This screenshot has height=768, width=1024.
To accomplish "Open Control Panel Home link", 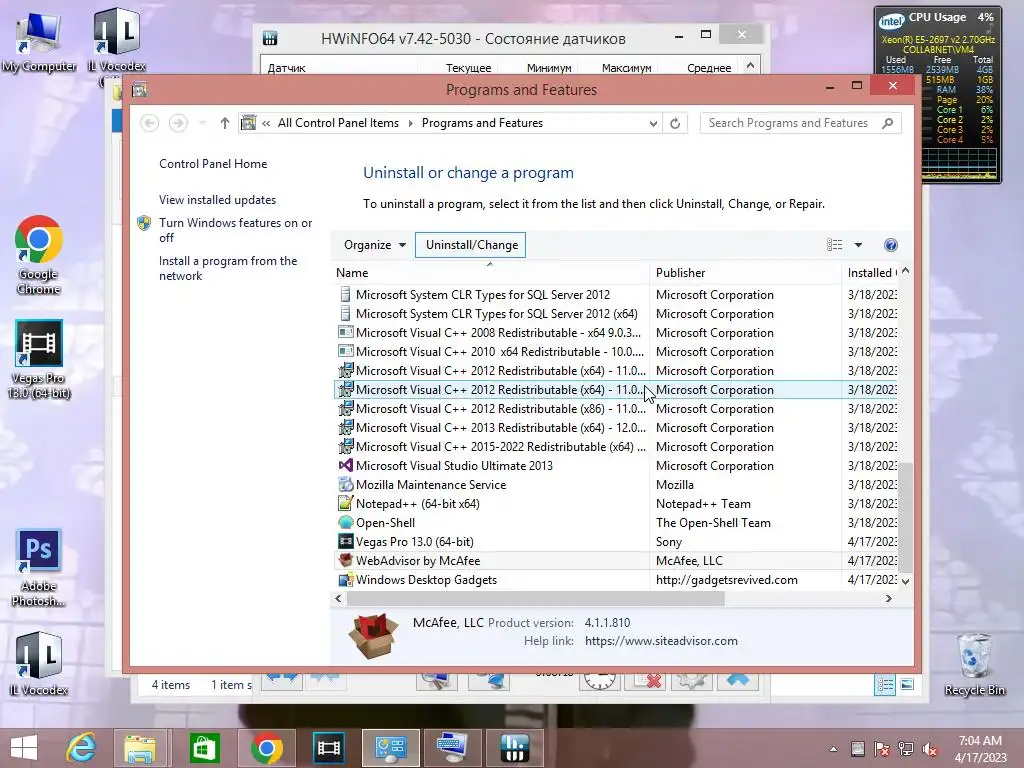I will pyautogui.click(x=213, y=164).
